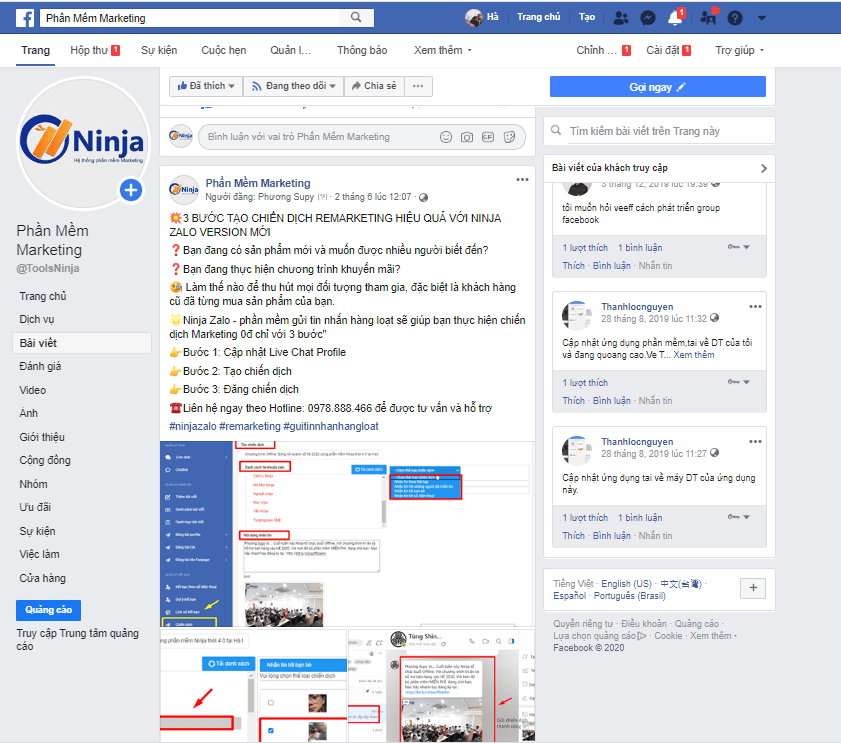This screenshot has height=743, width=841.
Task: Expand the Đã thích dropdown
Action: tap(206, 86)
